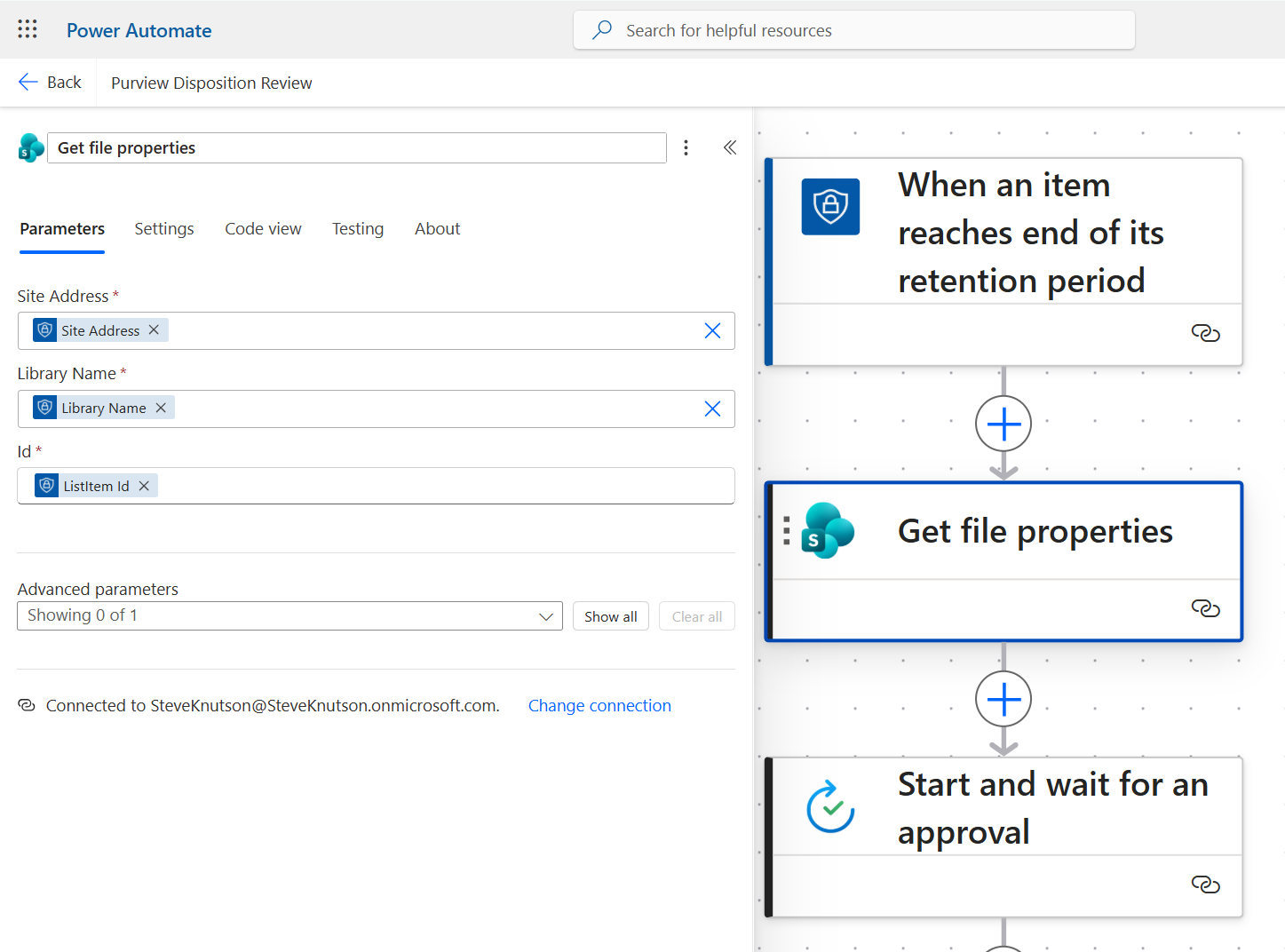
Task: Open the app launcher waffle icon
Action: pyautogui.click(x=28, y=29)
